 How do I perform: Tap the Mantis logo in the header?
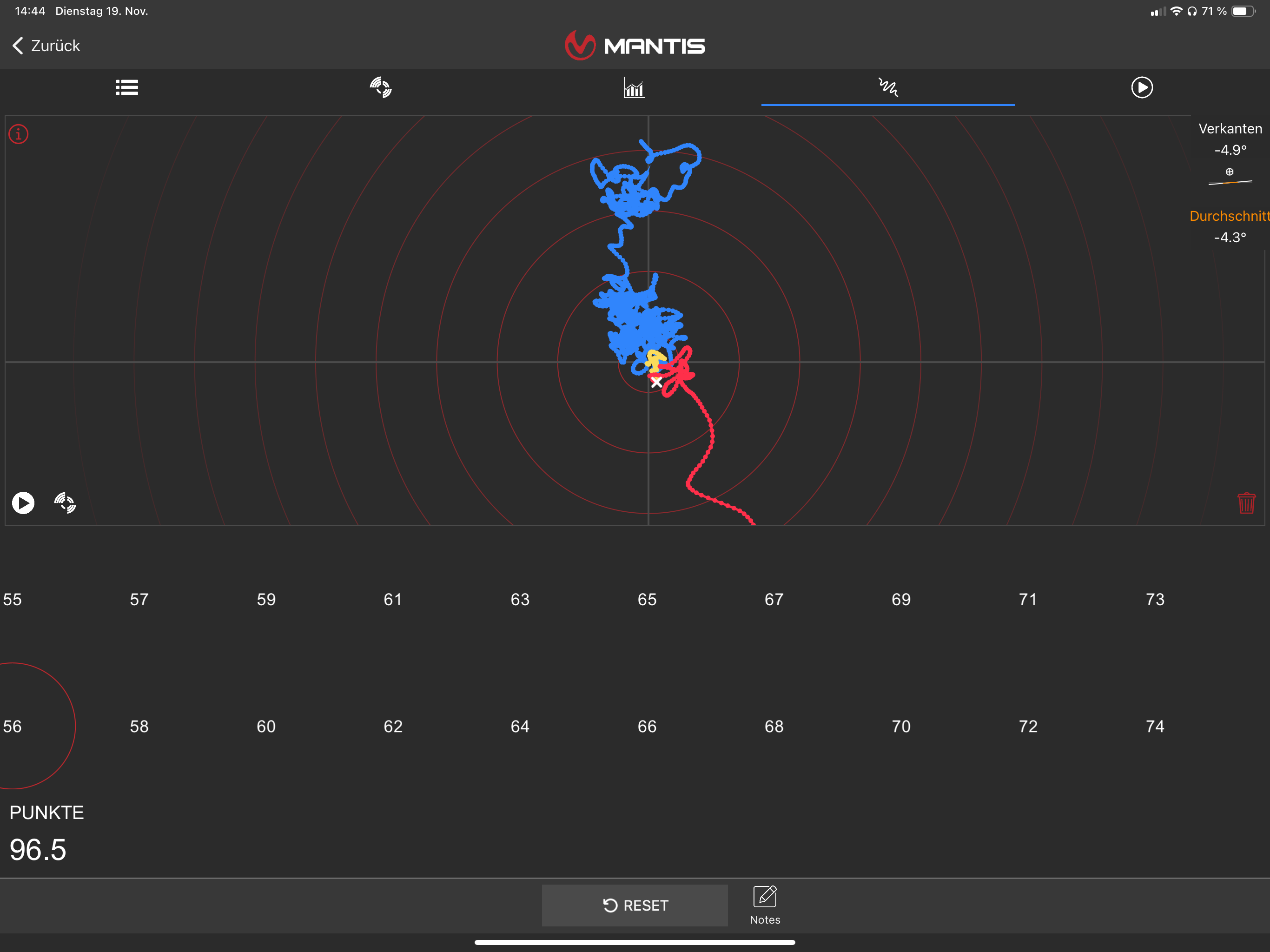pyautogui.click(x=635, y=46)
